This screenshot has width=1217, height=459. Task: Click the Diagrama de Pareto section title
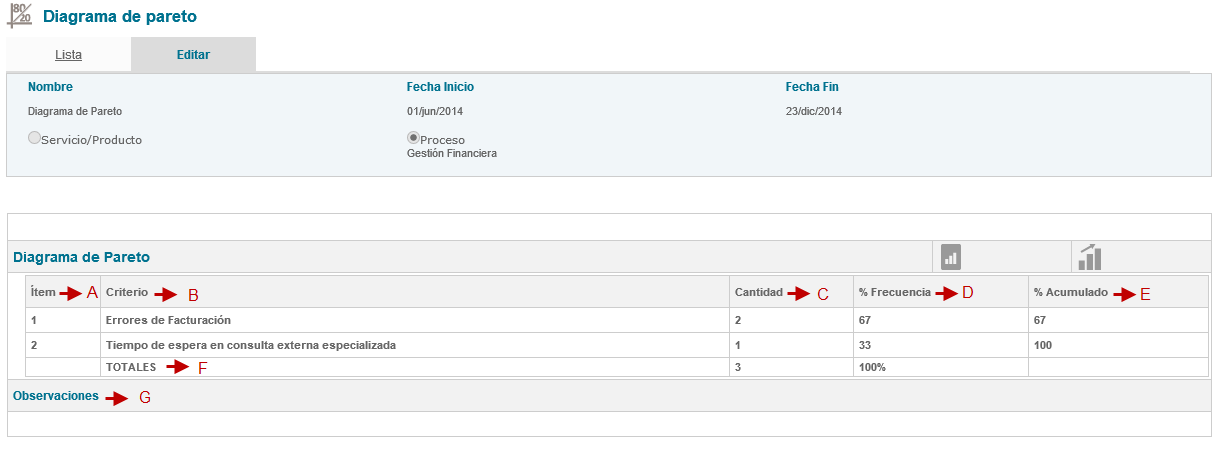click(x=81, y=257)
